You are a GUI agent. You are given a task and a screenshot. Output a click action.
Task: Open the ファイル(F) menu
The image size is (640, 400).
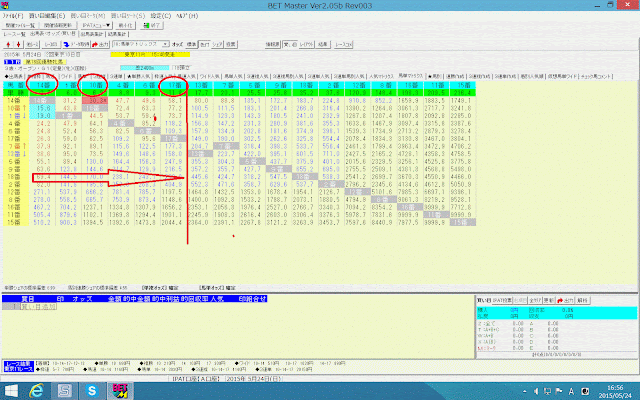point(13,16)
